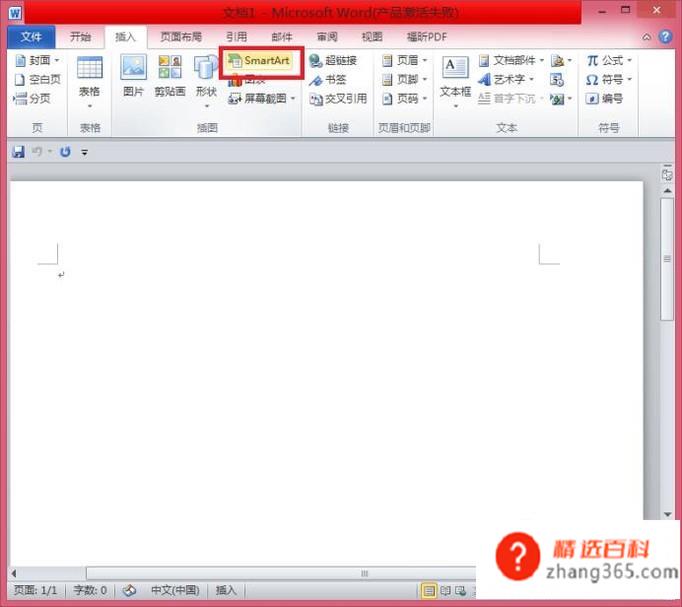Toggle insert/overtype mode (插入) in status bar
Image resolution: width=682 pixels, height=607 pixels.
coord(226,590)
